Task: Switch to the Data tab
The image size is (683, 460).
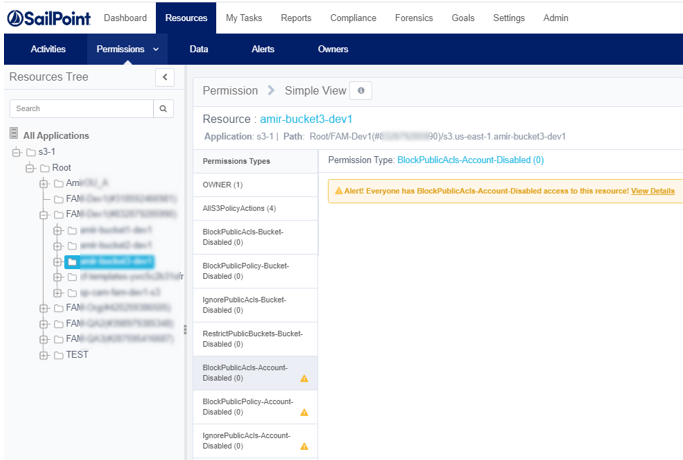Action: [199, 49]
